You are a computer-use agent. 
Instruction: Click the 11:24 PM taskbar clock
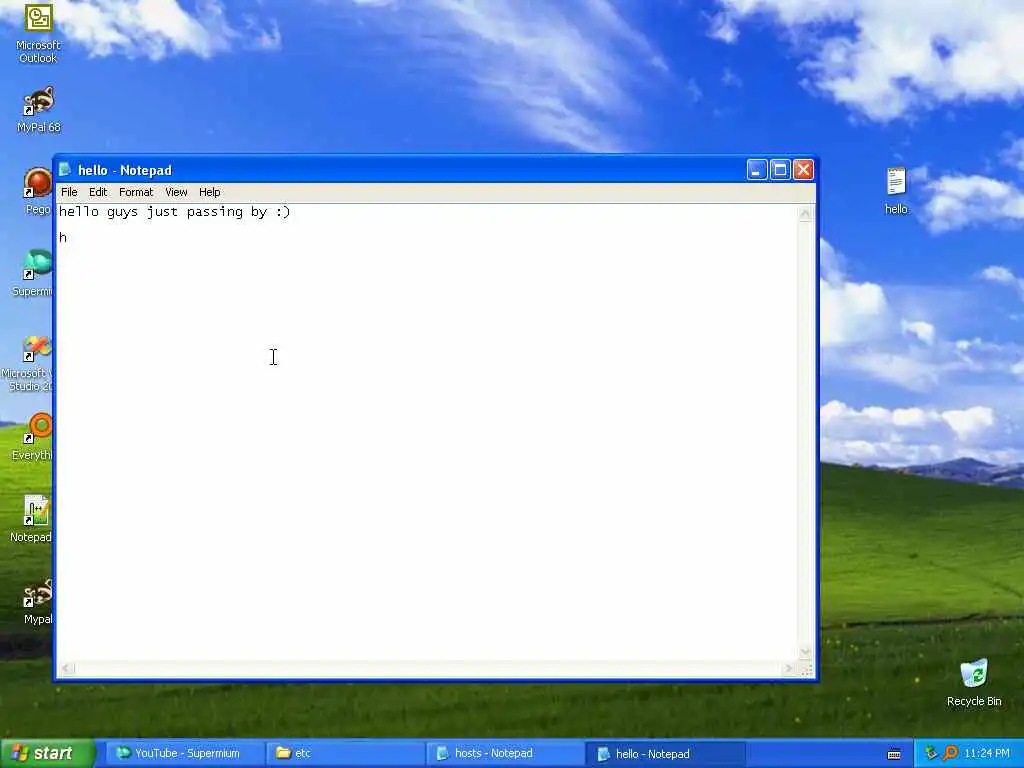coord(986,754)
